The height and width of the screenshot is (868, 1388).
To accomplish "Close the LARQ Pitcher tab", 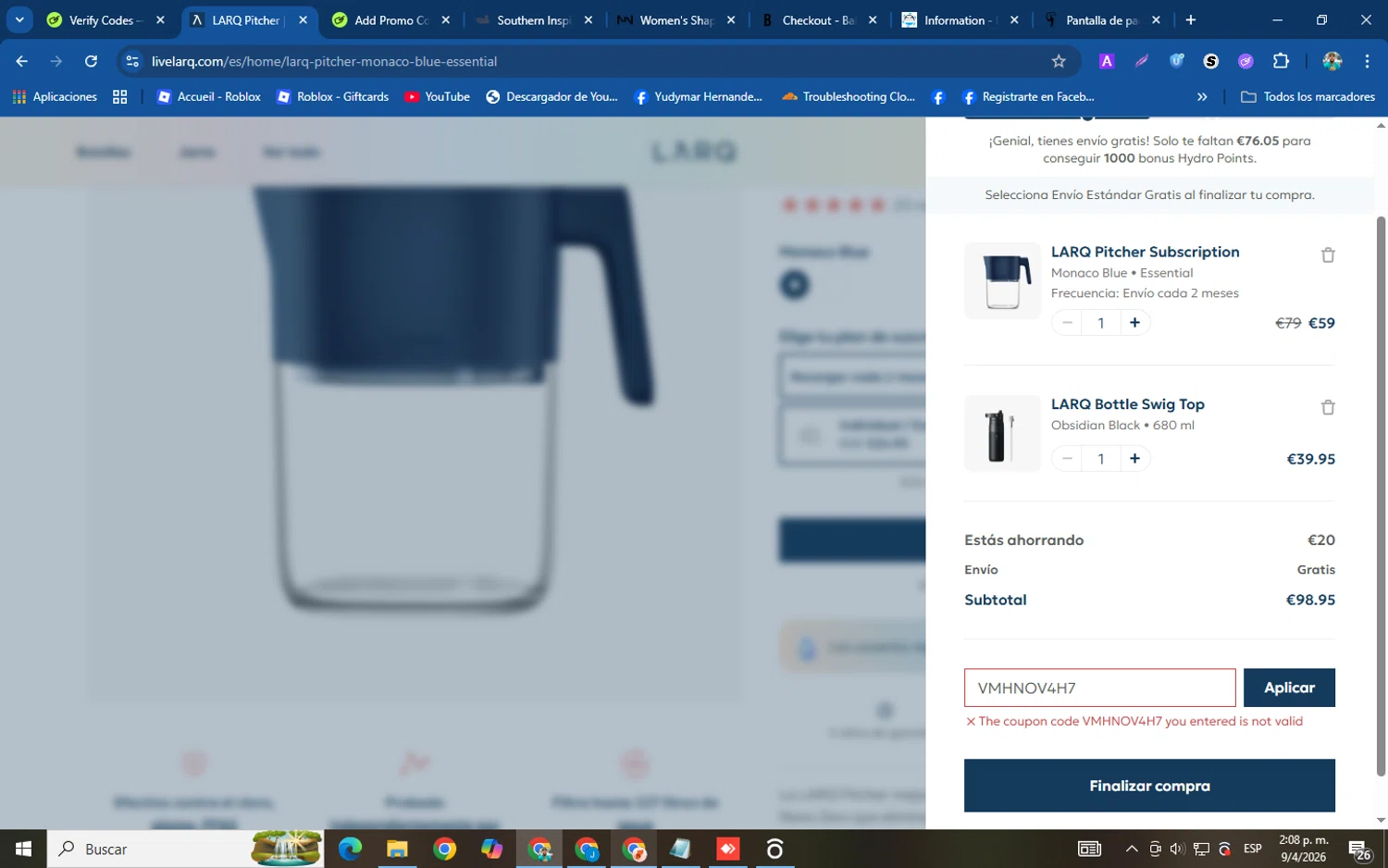I will tap(303, 19).
